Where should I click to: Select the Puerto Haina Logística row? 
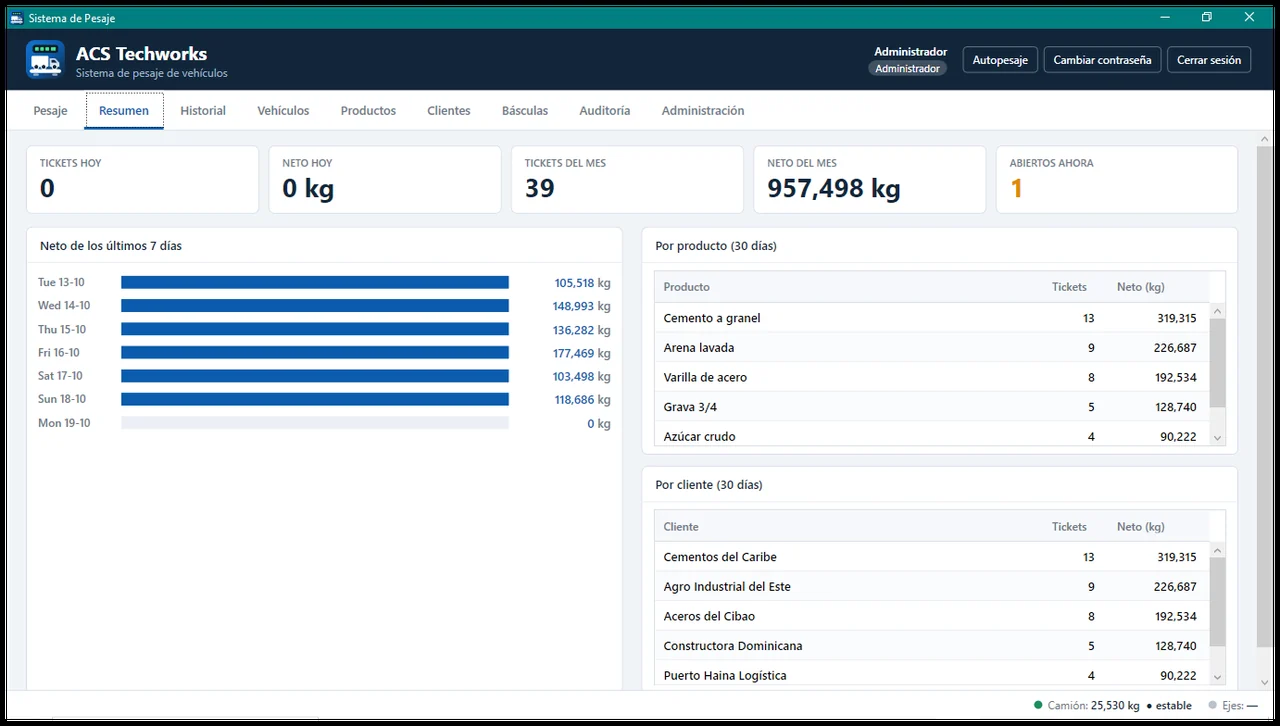point(932,674)
